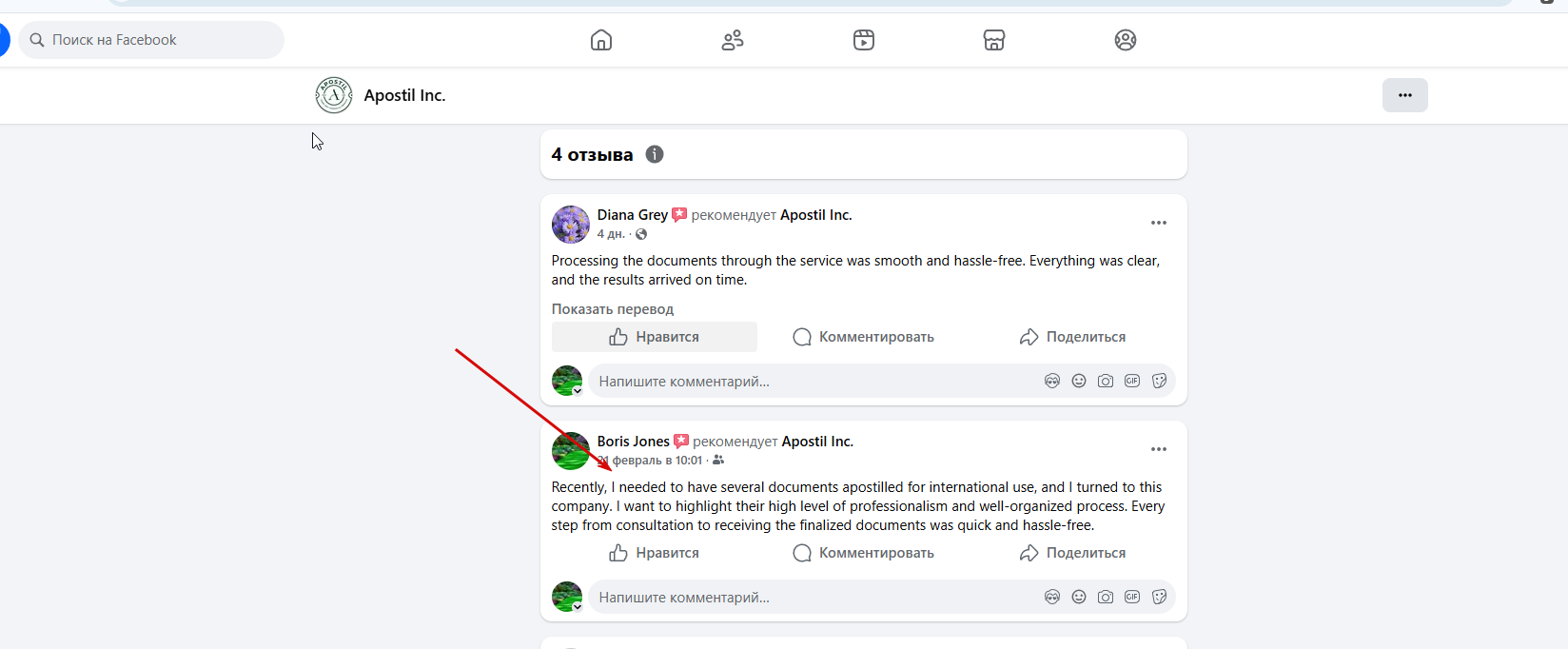Image resolution: width=1568 pixels, height=649 pixels.
Task: Insert avatar sticker in Diana's comment box
Action: tap(1052, 381)
